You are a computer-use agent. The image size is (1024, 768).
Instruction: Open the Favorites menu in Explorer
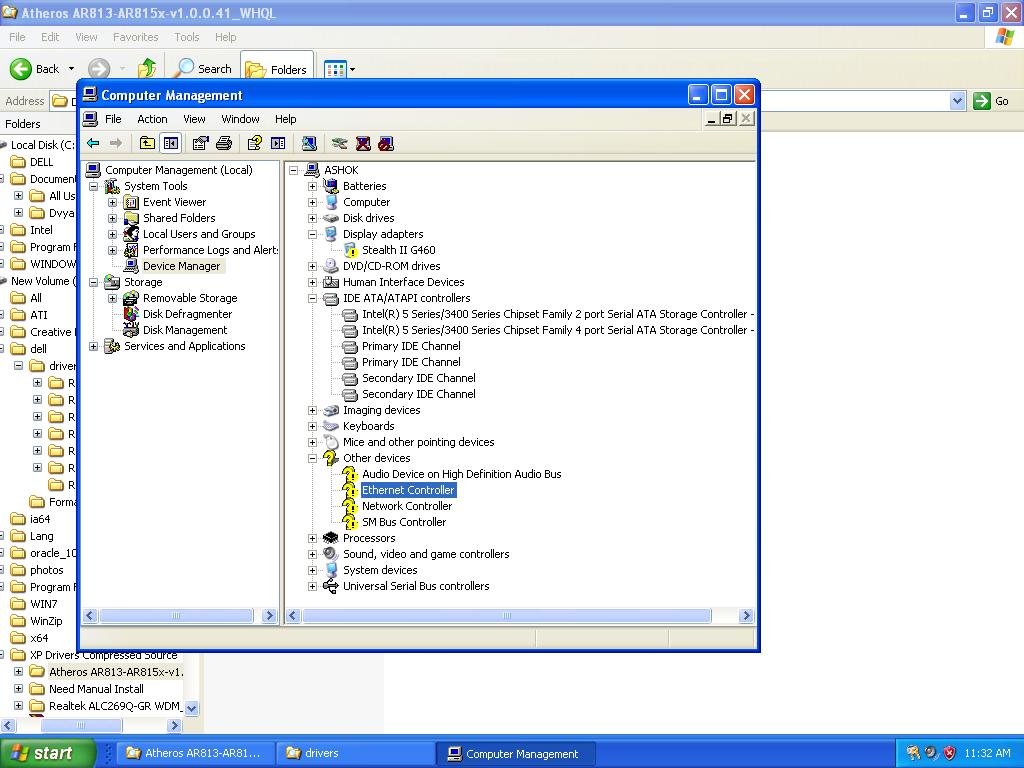point(135,37)
